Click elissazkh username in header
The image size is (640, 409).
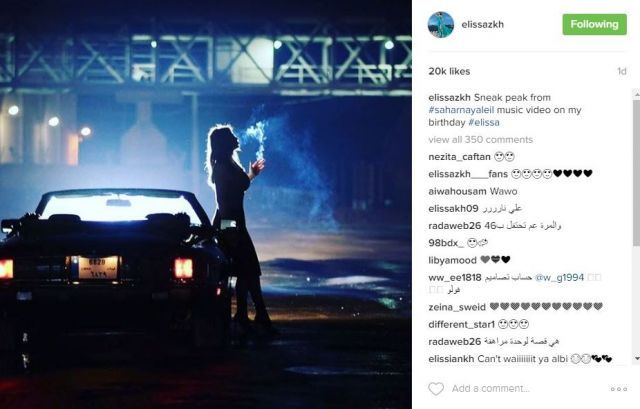[482, 24]
